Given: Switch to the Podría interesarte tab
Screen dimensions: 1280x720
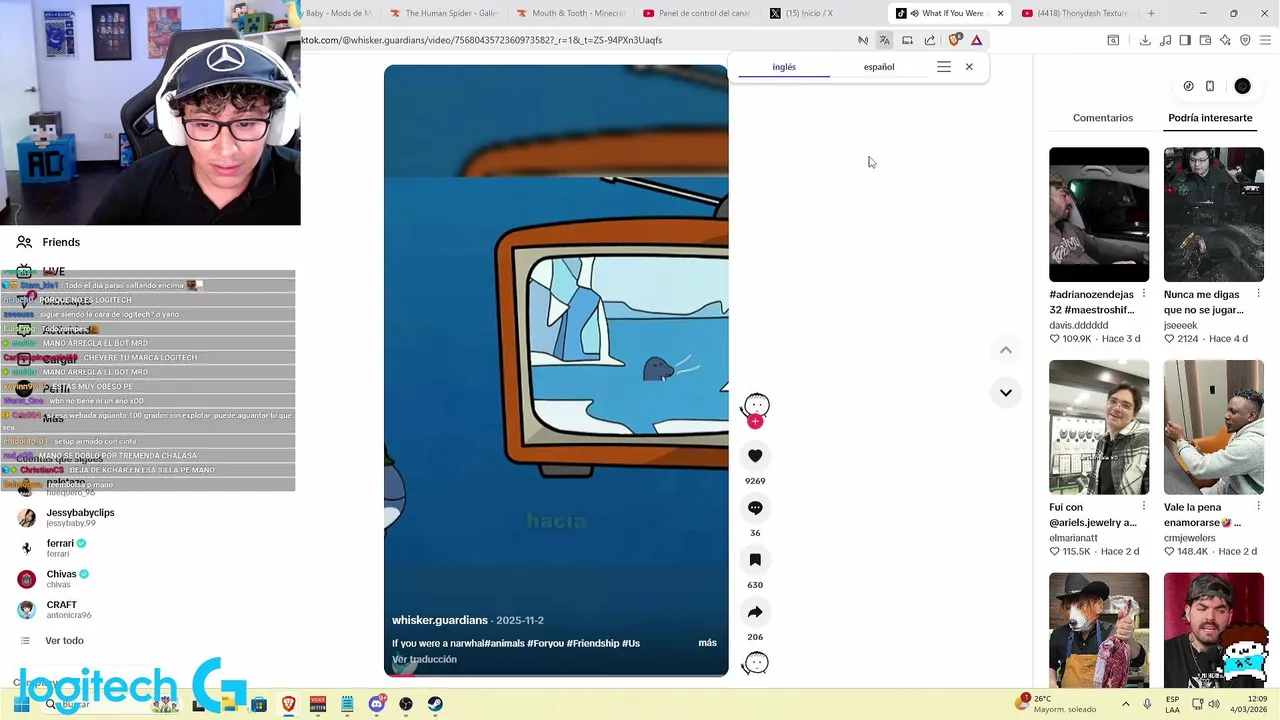Looking at the screenshot, I should [x=1210, y=118].
